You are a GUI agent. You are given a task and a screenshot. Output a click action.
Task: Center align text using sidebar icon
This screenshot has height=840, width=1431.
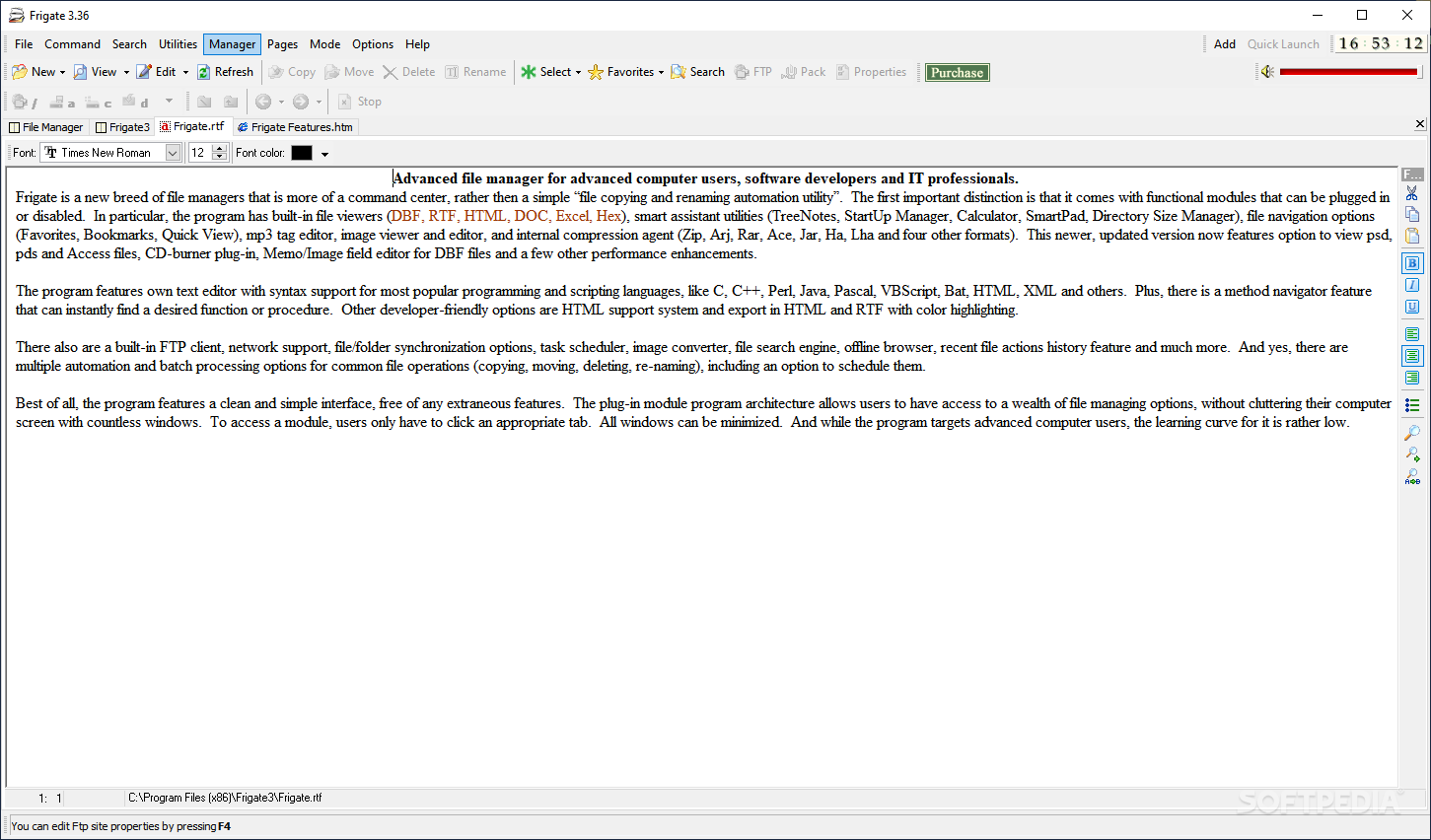pos(1412,356)
